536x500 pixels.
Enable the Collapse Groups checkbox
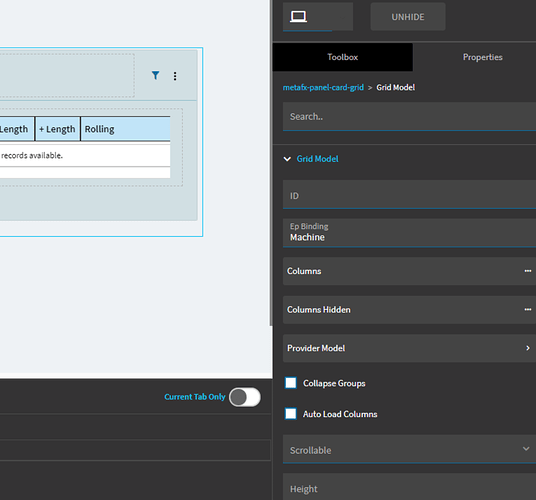click(x=291, y=383)
